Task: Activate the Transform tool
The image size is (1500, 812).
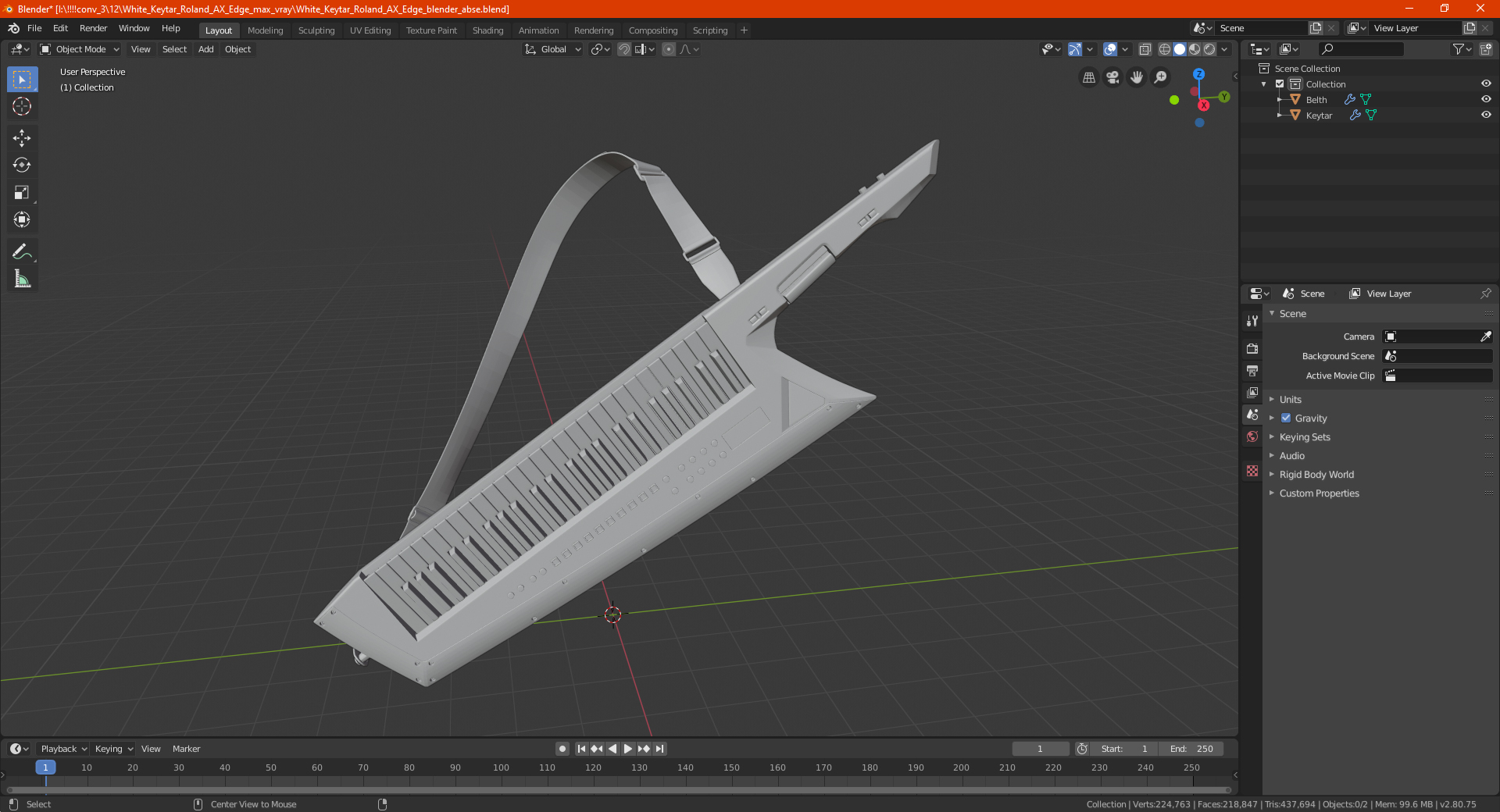Action: (22, 219)
